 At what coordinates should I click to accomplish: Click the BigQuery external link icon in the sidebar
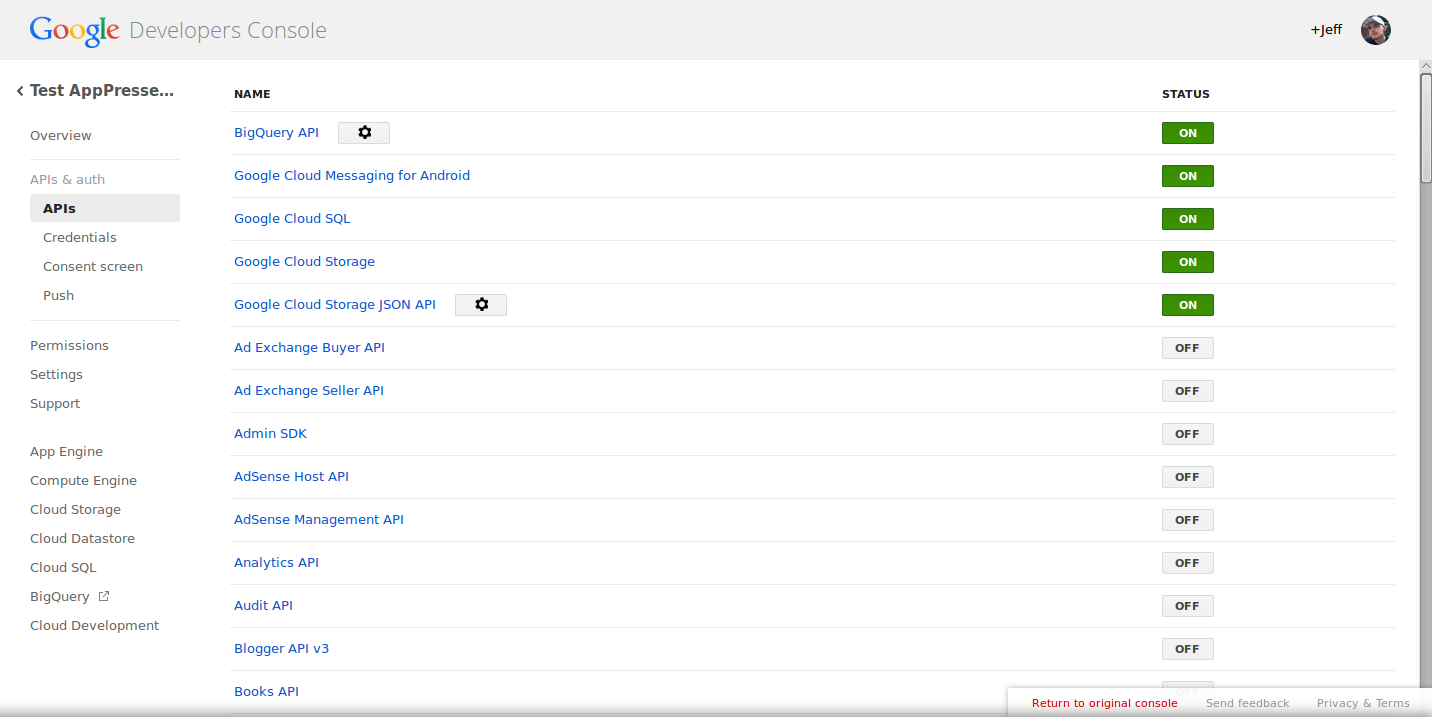point(103,597)
